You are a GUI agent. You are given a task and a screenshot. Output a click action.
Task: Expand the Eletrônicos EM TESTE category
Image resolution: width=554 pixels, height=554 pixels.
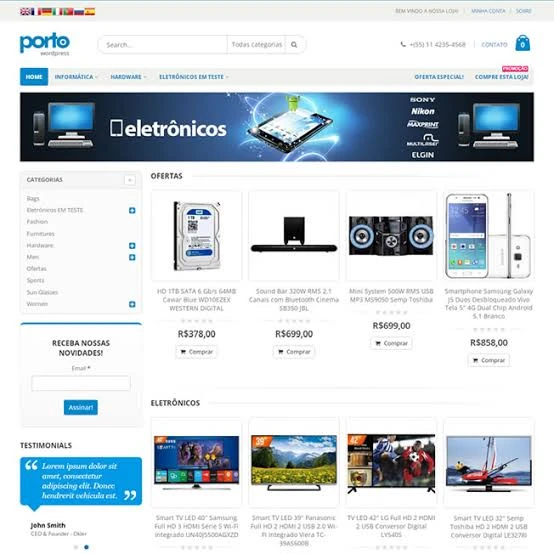coord(132,210)
